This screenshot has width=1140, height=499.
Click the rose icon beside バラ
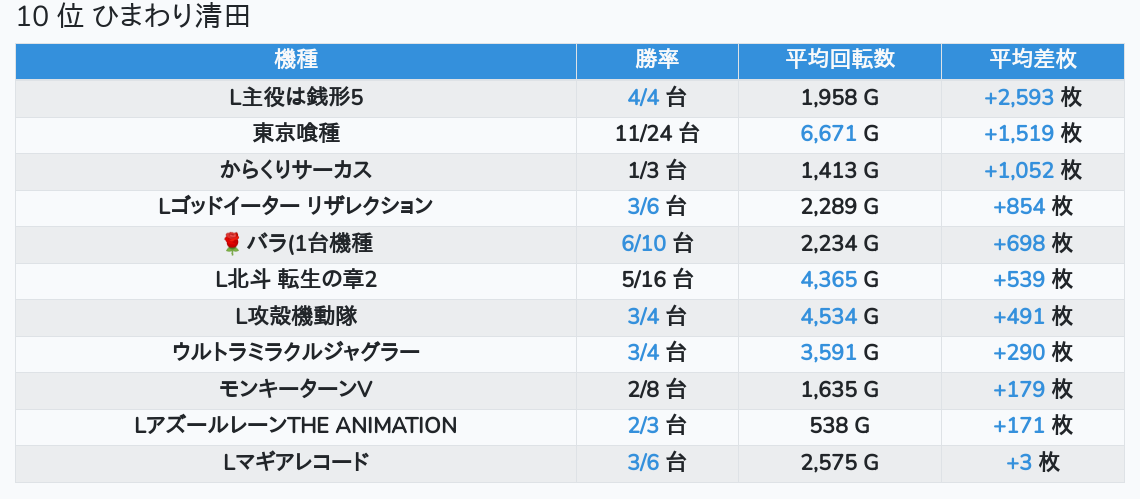(x=232, y=243)
